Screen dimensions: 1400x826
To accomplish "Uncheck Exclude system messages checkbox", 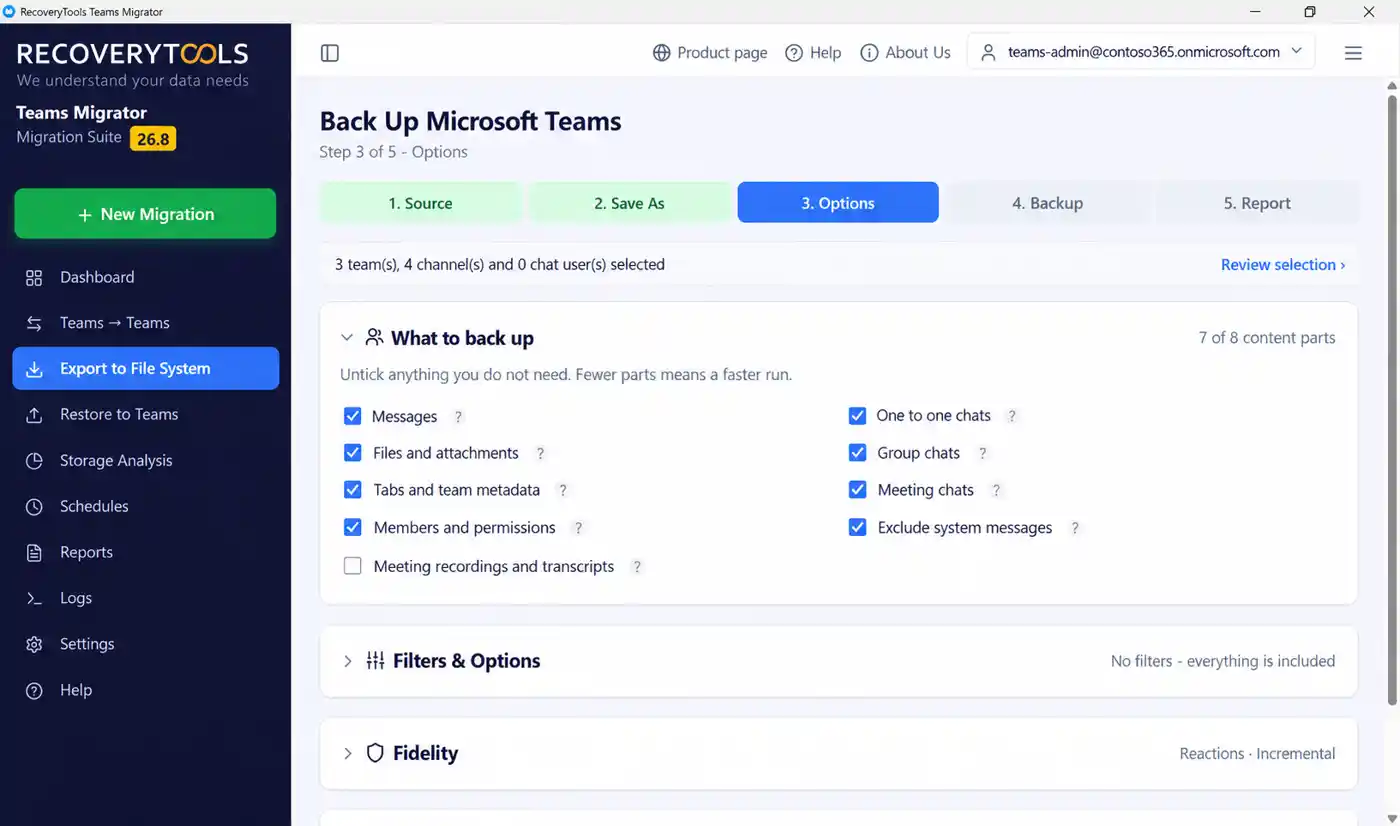I will point(857,527).
